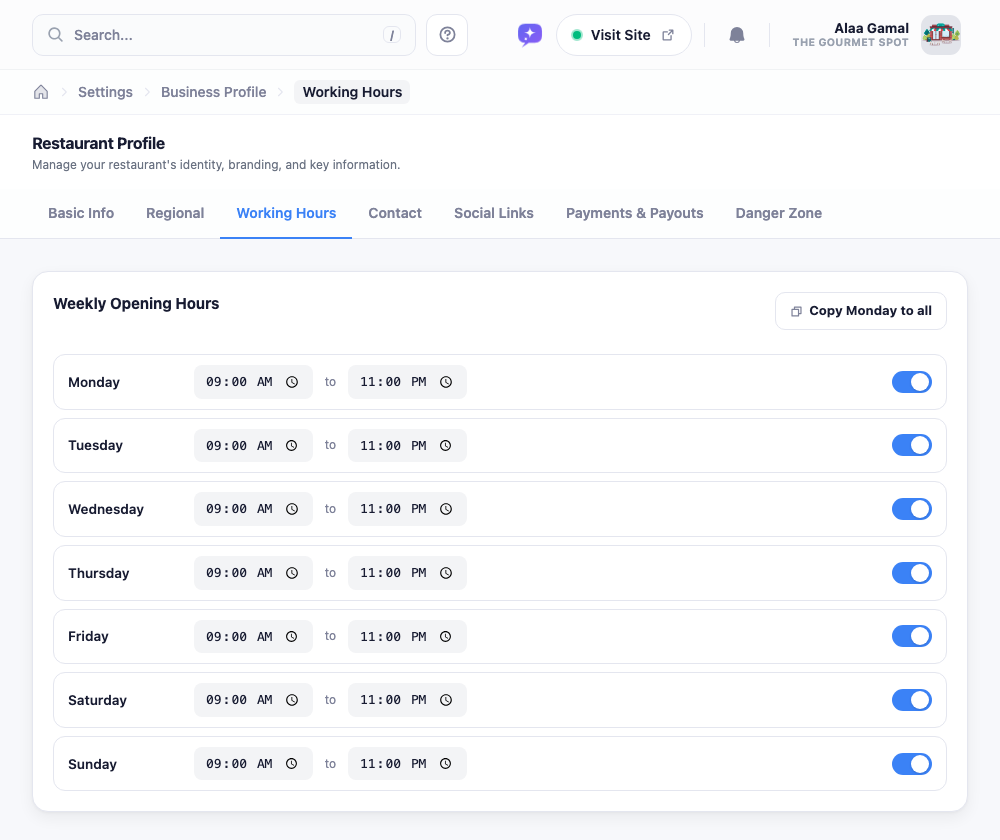This screenshot has height=840, width=1000.
Task: Go to Business Profile breadcrumb
Action: coord(214,92)
